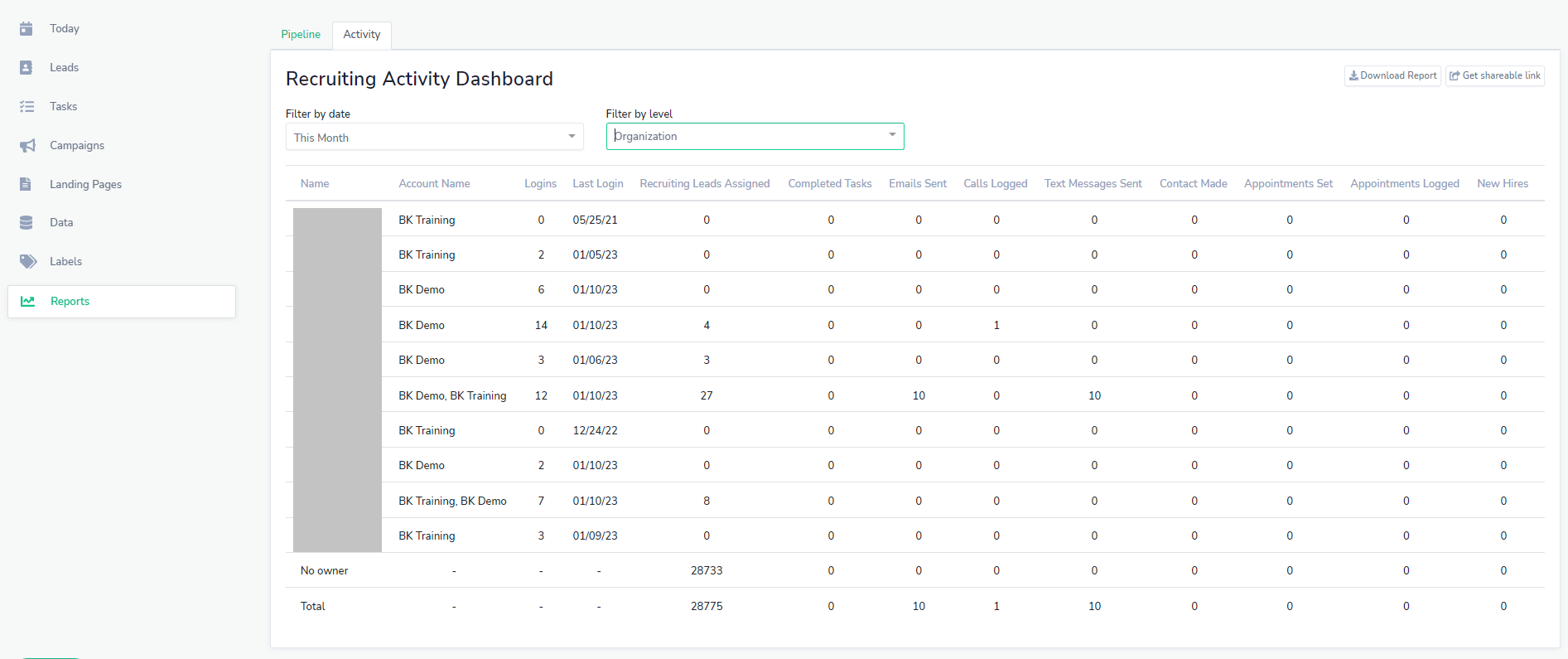Click the Emails Sent column header
This screenshot has width=1568, height=659.
tap(918, 184)
